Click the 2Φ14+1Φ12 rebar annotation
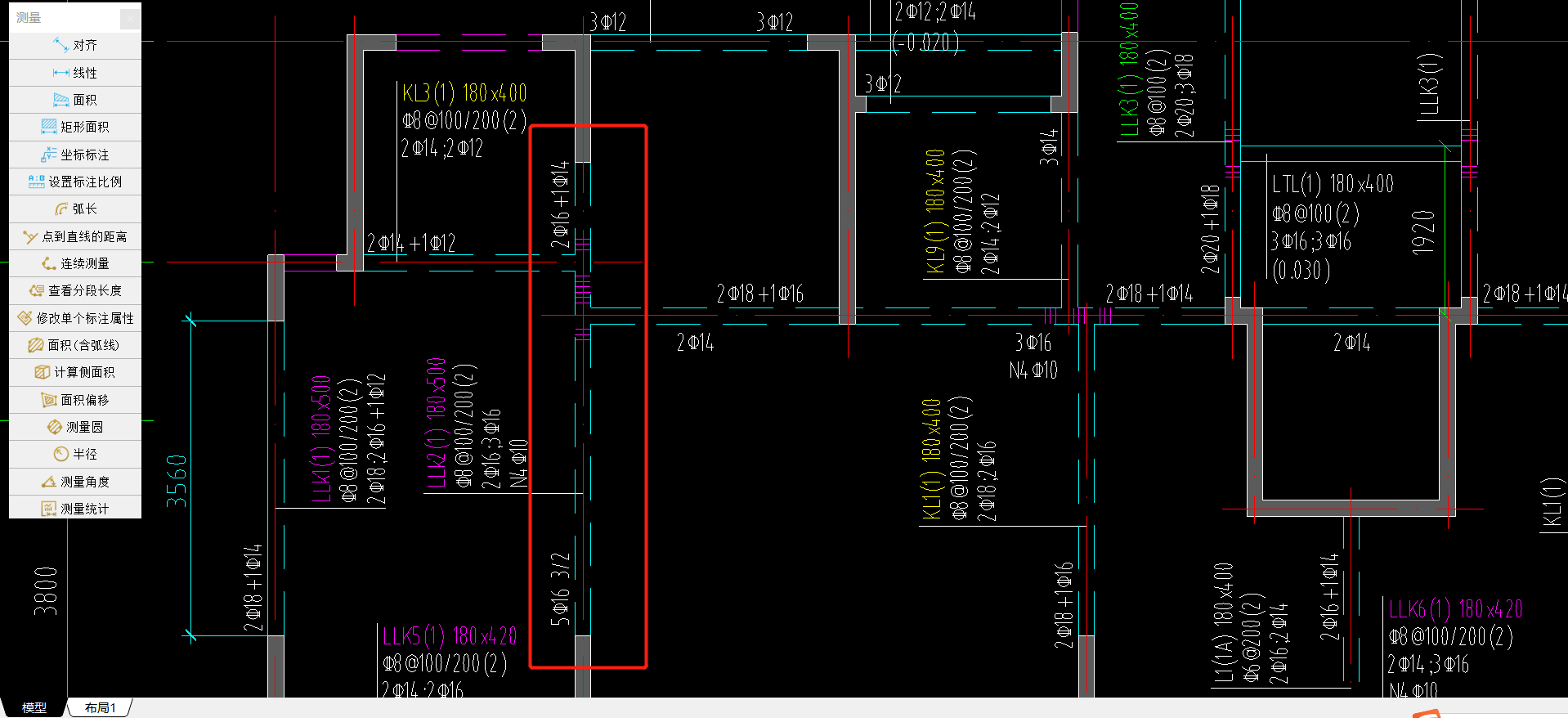 tap(411, 243)
